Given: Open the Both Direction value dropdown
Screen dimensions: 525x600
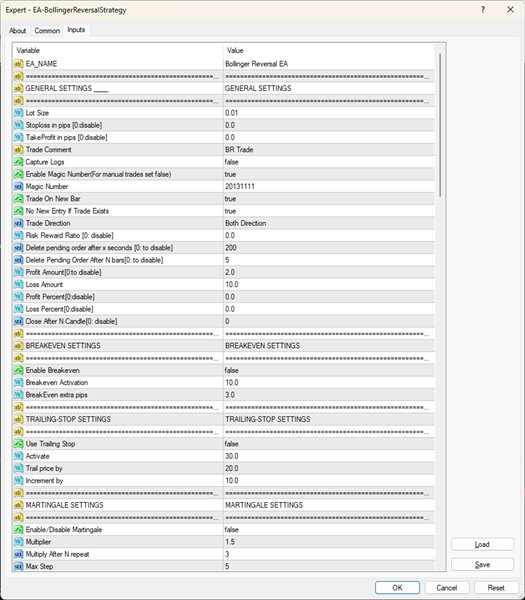Looking at the screenshot, I should click(329, 223).
